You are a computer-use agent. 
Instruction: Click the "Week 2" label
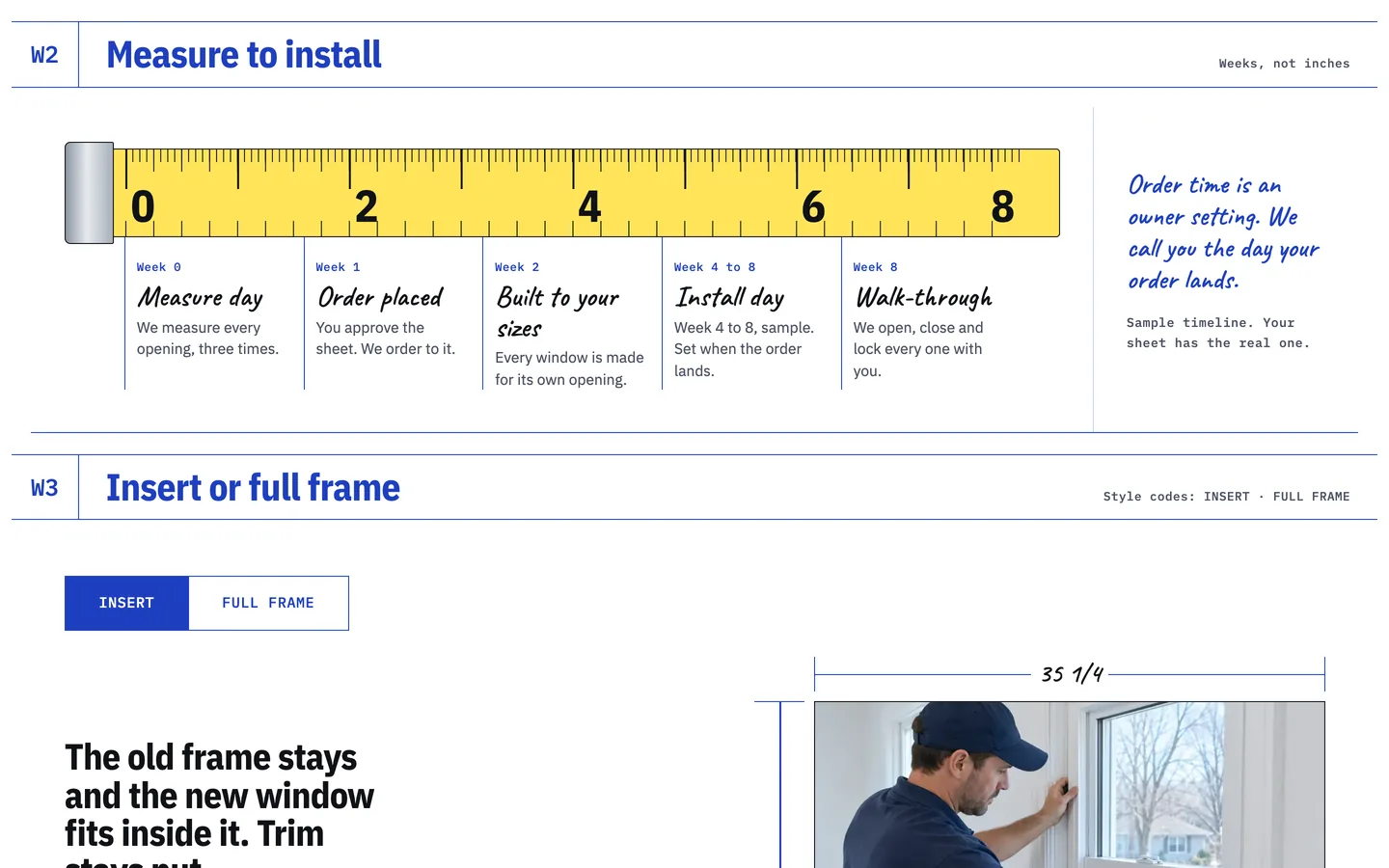tap(517, 267)
